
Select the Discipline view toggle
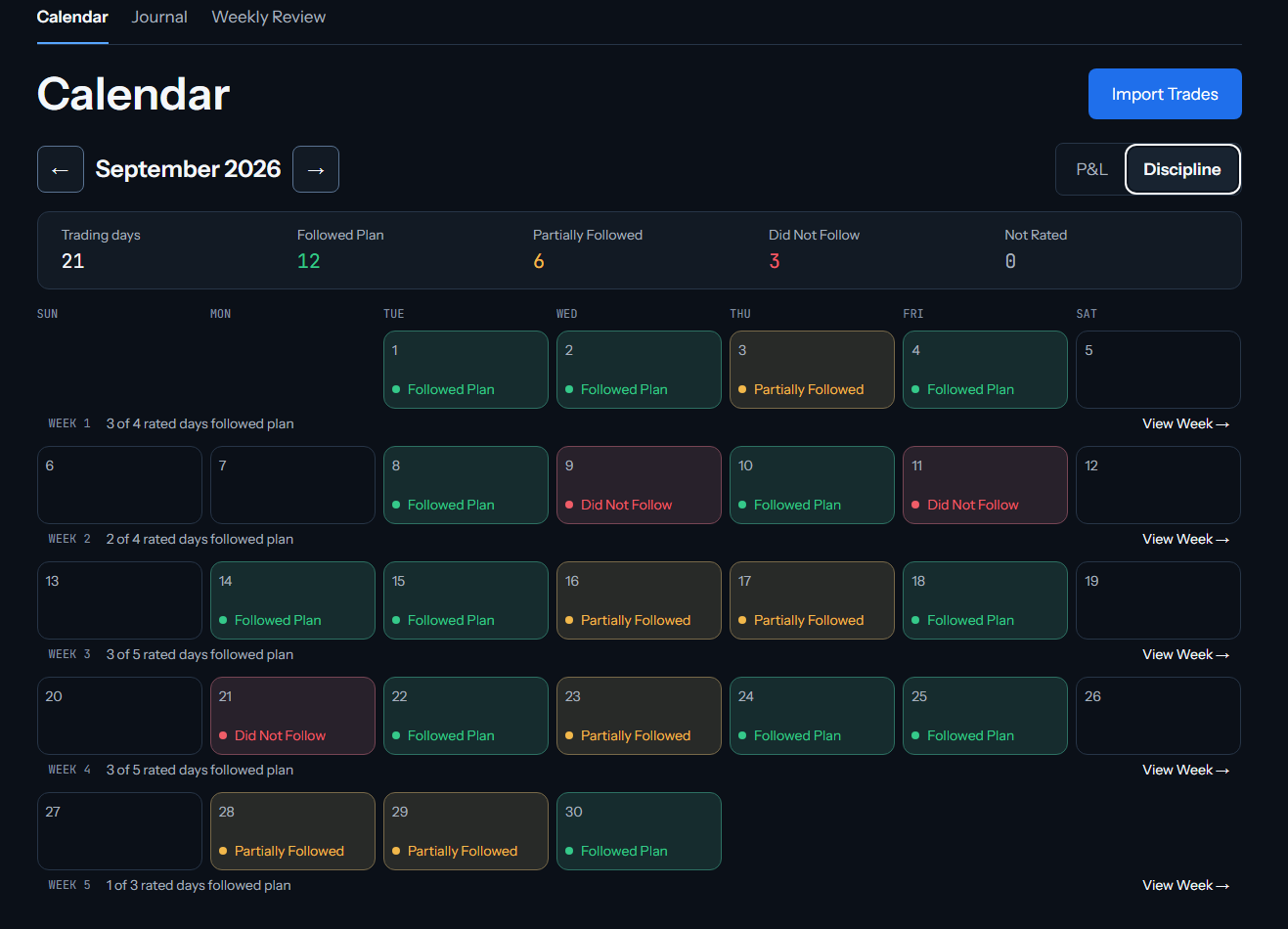[1182, 169]
